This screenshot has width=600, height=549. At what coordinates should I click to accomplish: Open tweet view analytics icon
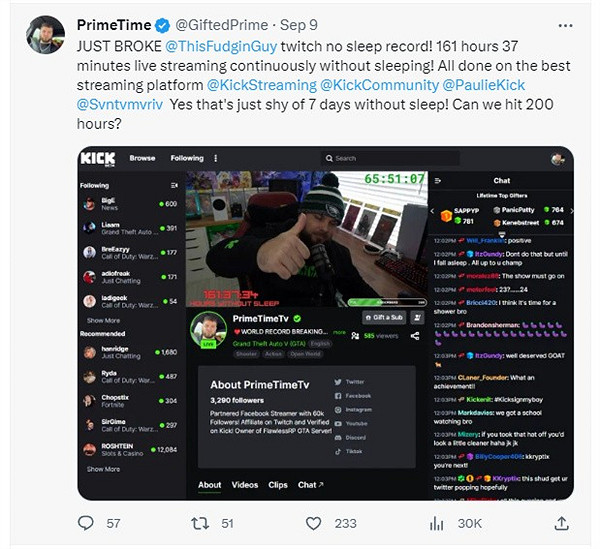click(436, 522)
